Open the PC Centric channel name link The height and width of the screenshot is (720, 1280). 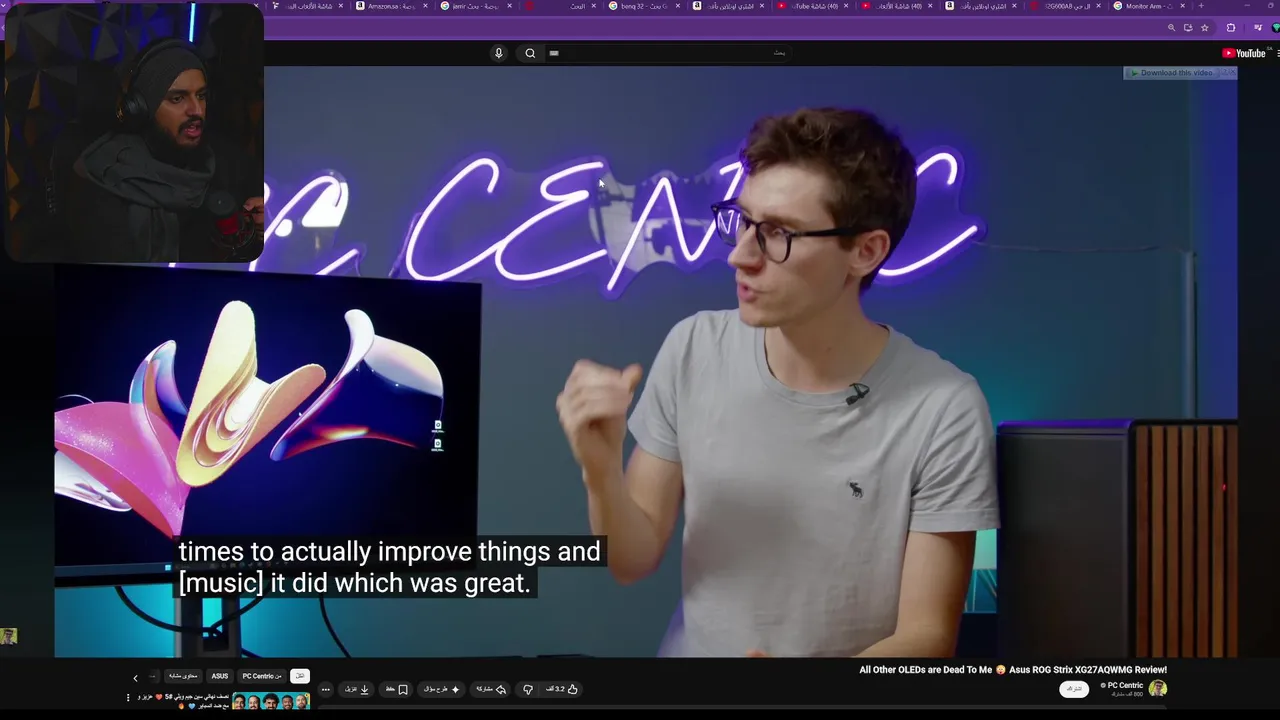click(x=1125, y=685)
